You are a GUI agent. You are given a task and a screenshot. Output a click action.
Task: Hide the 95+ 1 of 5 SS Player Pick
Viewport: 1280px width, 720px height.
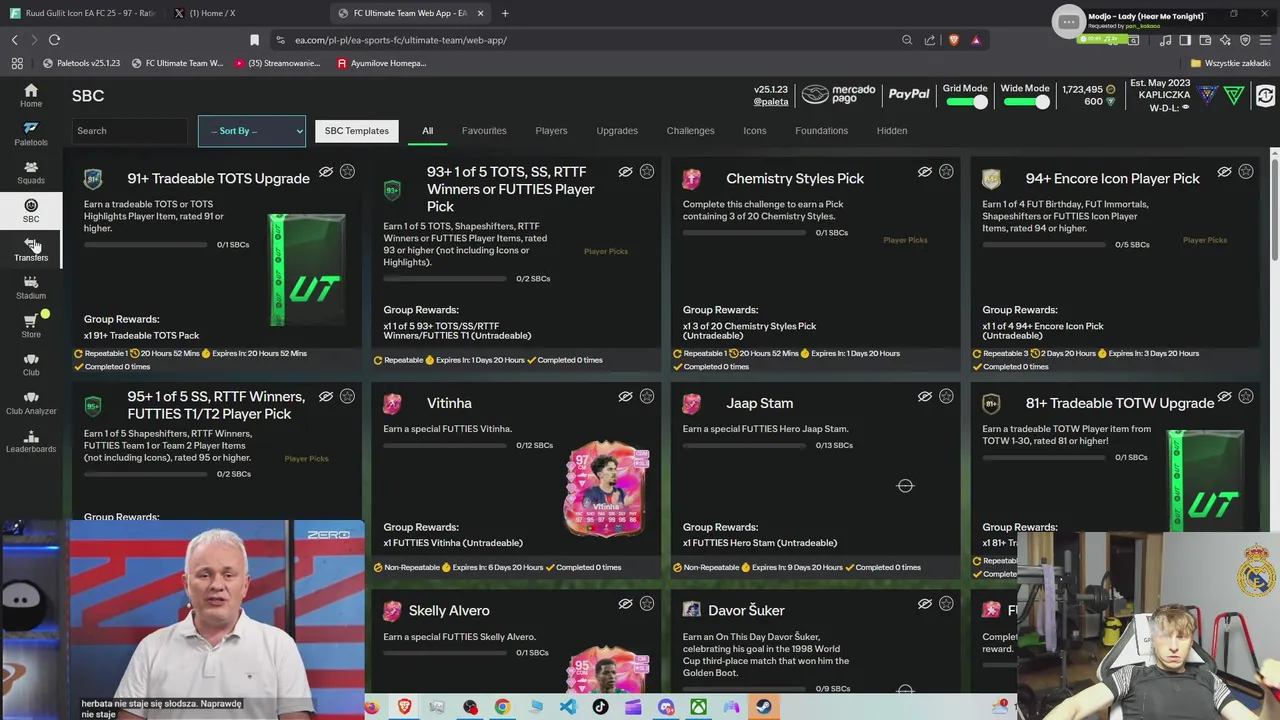click(x=326, y=397)
